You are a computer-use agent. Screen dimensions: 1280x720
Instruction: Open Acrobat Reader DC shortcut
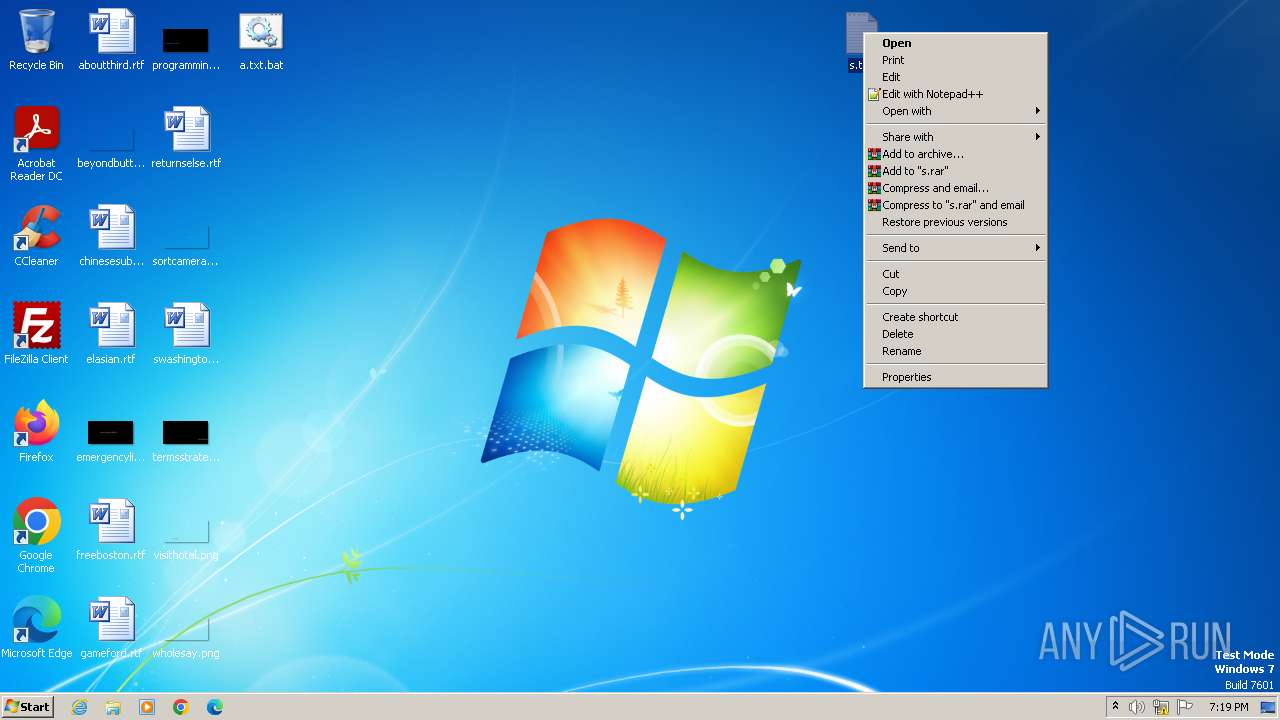click(36, 144)
